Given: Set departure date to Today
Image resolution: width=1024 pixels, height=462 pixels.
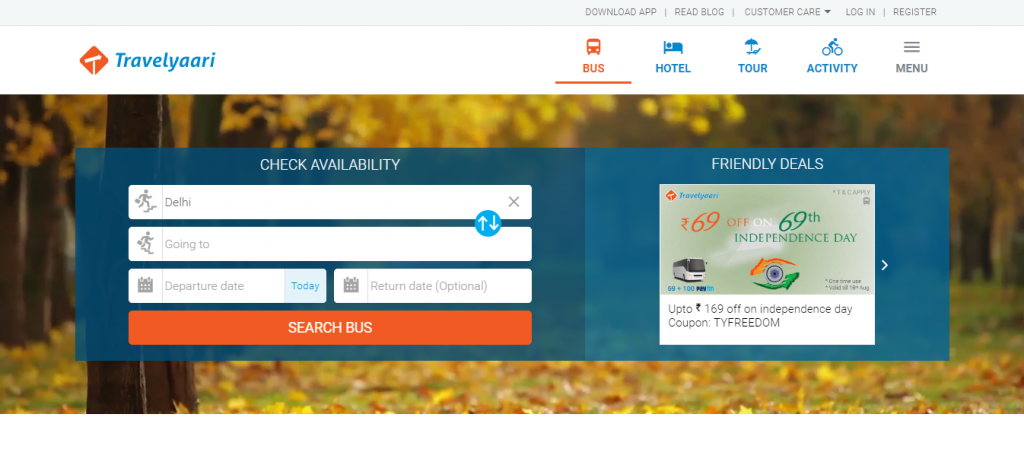Looking at the screenshot, I should 305,286.
